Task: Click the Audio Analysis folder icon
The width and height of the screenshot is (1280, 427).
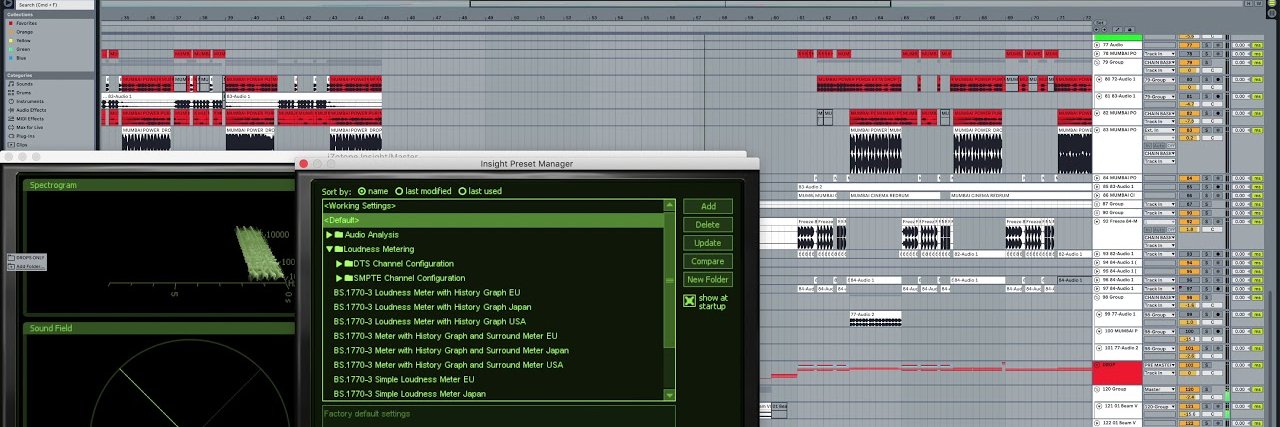Action: 338,235
